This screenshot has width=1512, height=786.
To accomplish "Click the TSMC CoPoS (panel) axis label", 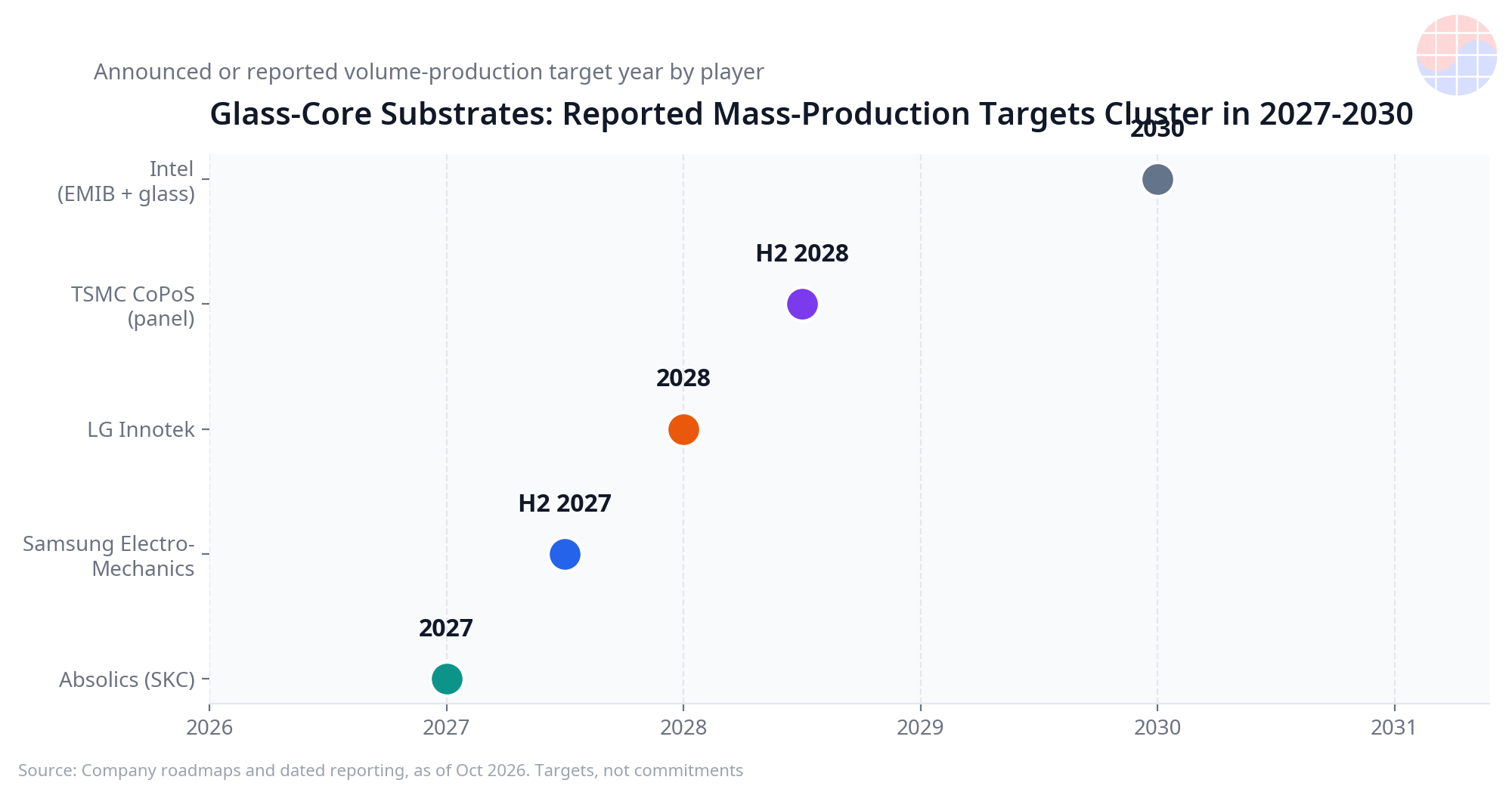I will click(133, 306).
